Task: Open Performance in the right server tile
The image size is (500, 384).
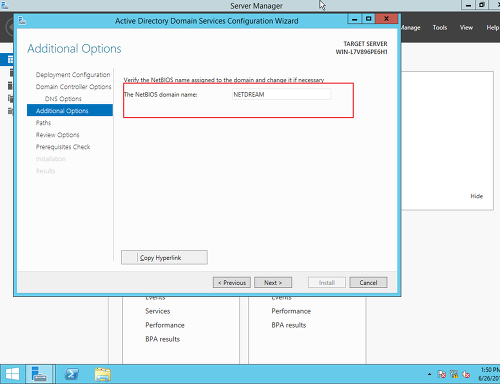Action: (x=291, y=311)
